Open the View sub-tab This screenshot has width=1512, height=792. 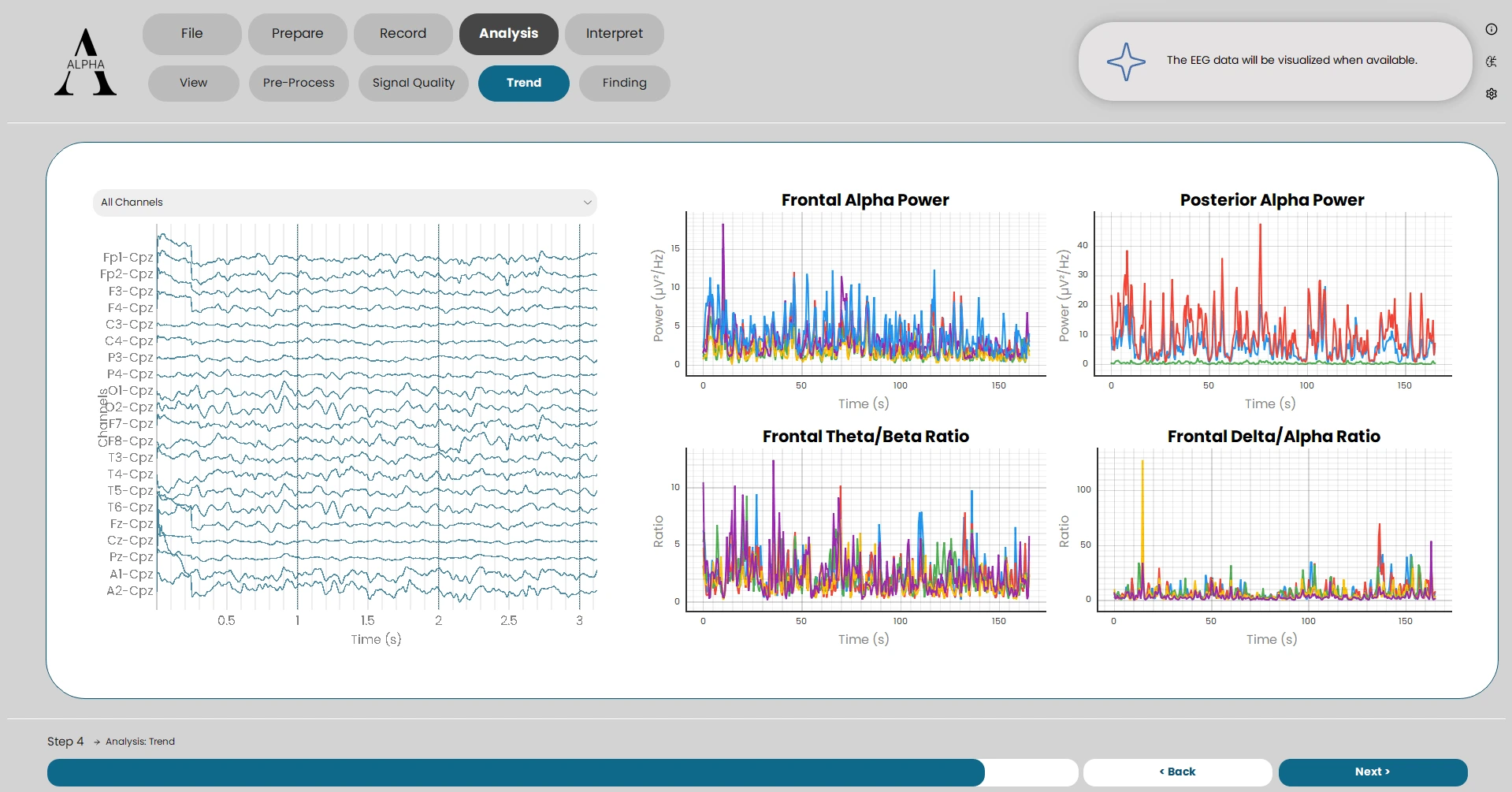(x=193, y=84)
